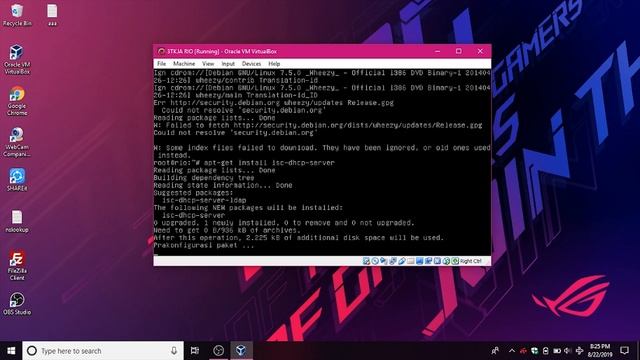
Task: Click the 'Prakonfigurasi paket ...' terminal line
Action: point(204,245)
